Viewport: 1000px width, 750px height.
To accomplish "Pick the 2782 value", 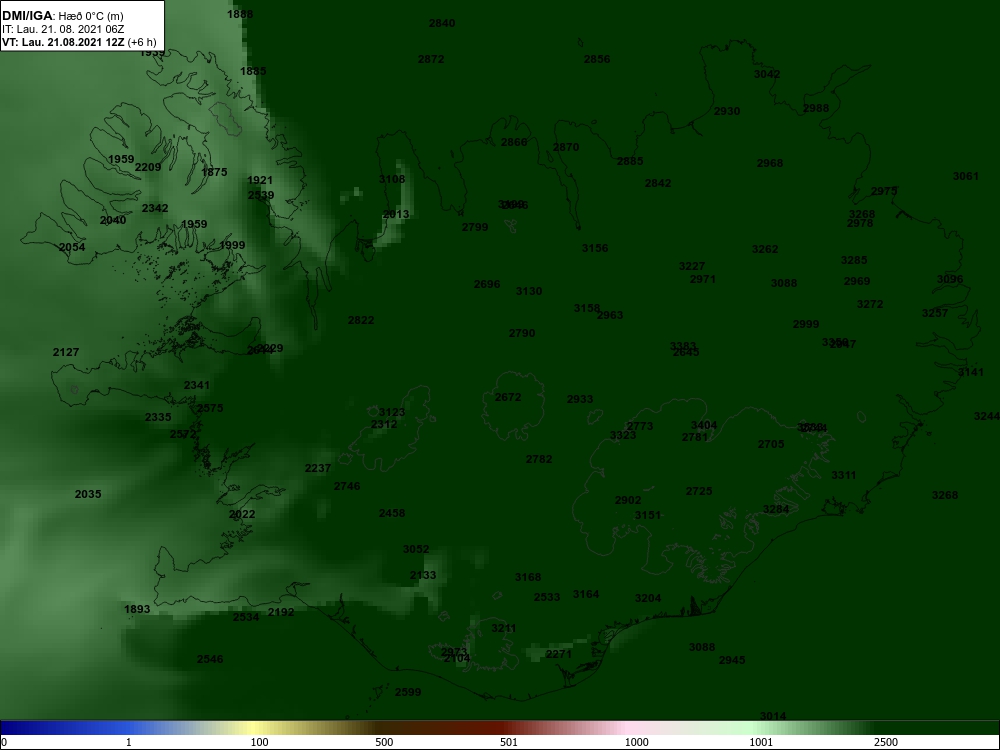I will [x=539, y=459].
